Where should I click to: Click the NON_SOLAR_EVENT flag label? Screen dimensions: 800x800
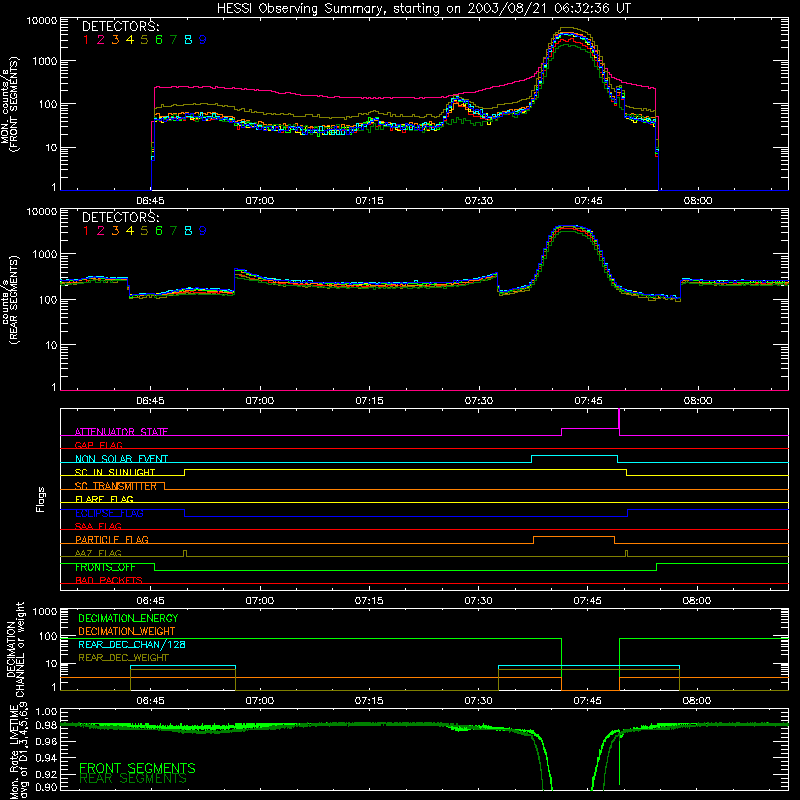coord(121,459)
